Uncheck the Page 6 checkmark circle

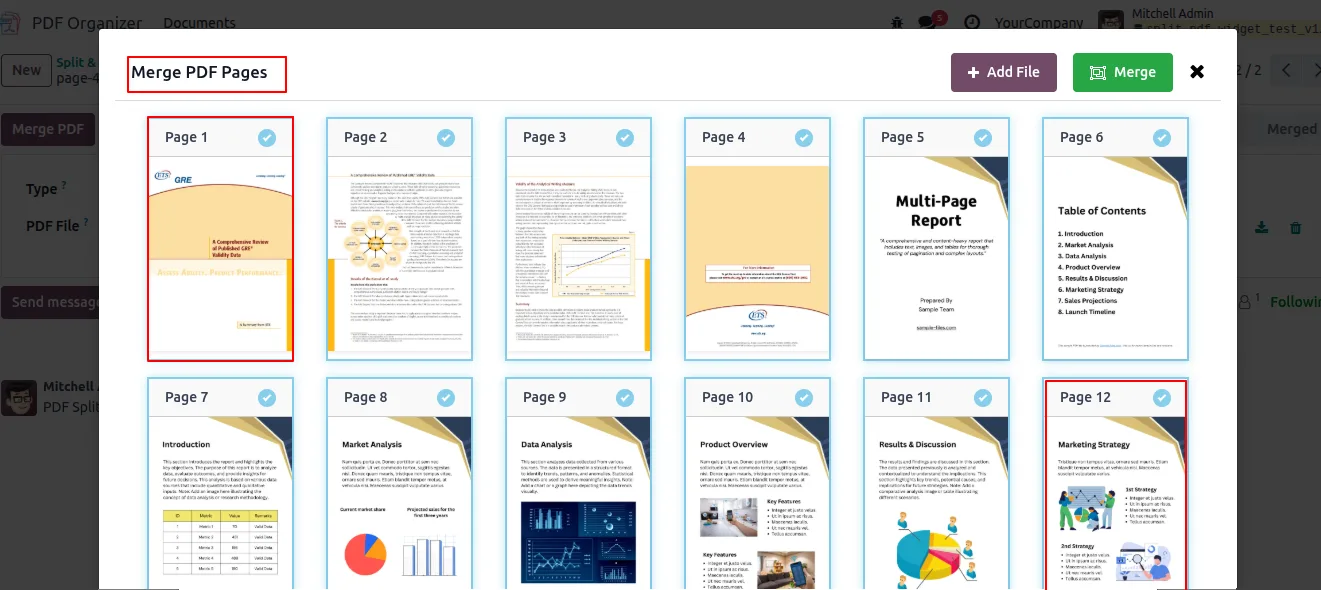point(1162,138)
